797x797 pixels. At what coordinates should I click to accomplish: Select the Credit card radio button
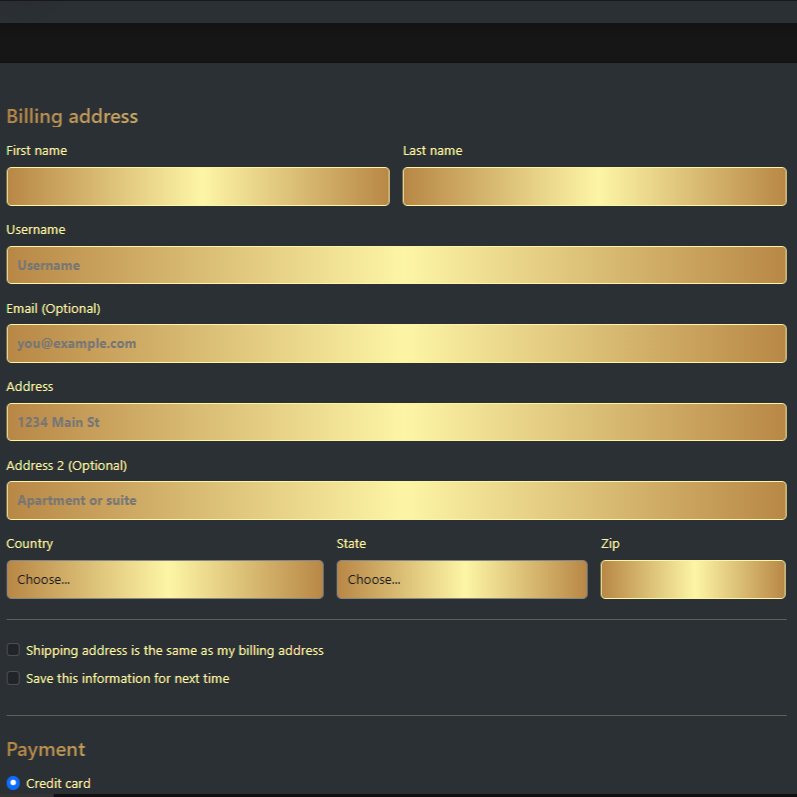pos(13,783)
